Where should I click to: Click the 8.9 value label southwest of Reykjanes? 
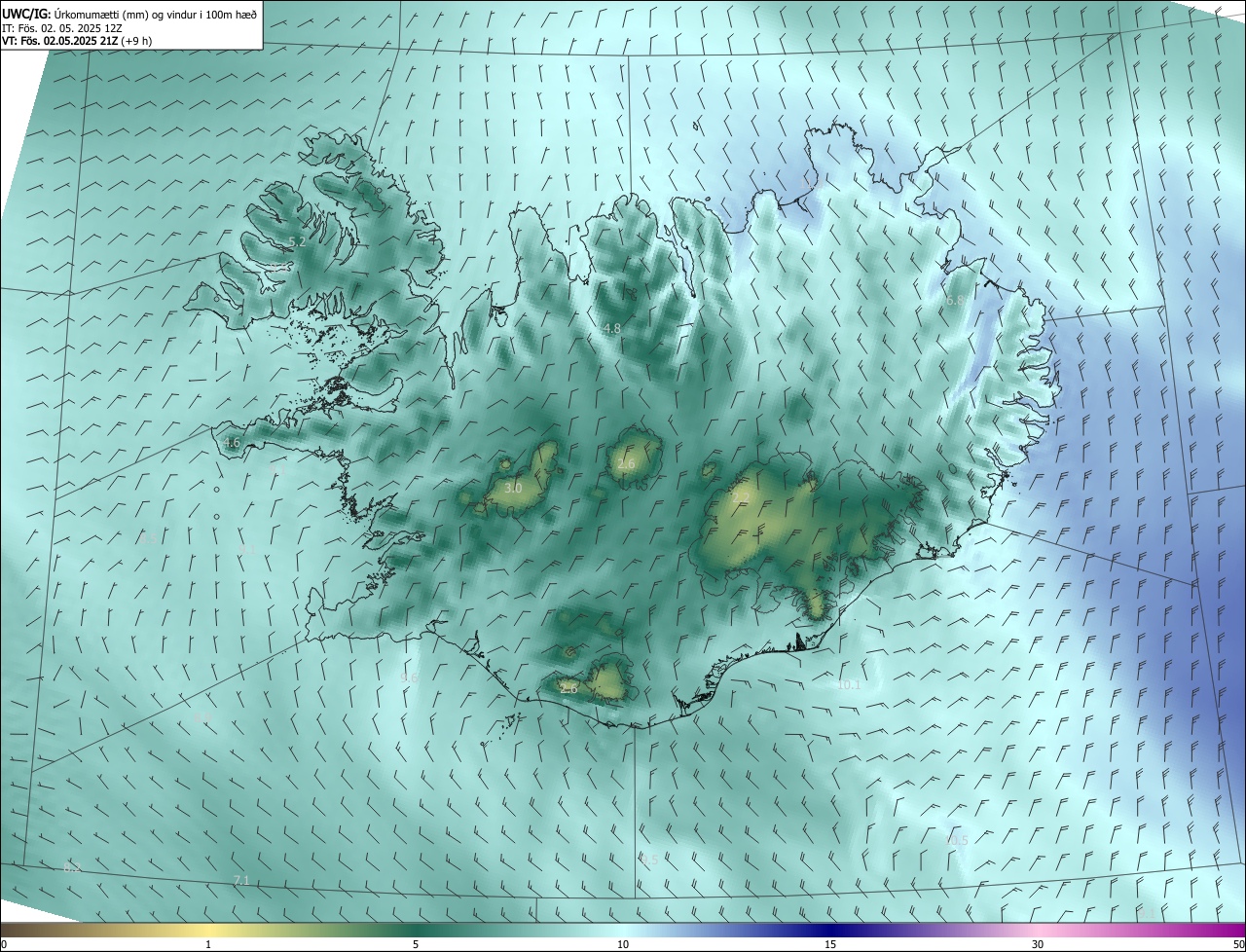tap(203, 717)
